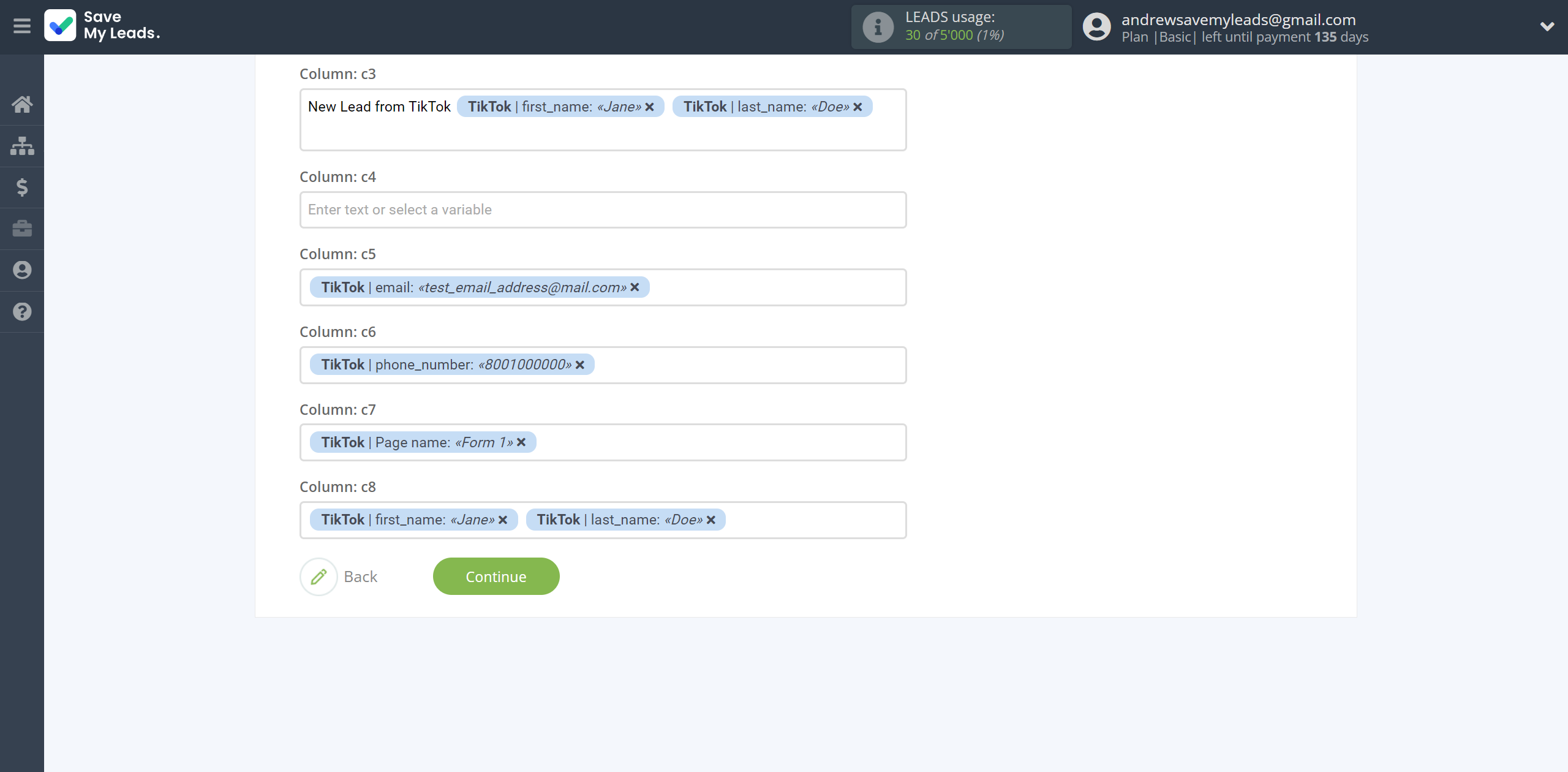Open the billing dollar icon in the sidebar
Screen dimensions: 1568x772
(22, 187)
